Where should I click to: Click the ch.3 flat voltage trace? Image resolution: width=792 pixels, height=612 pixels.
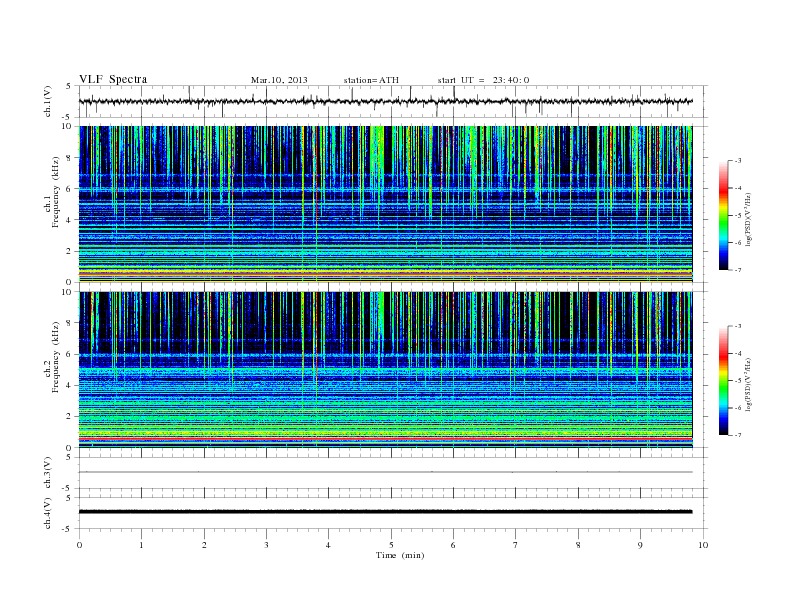pos(385,472)
